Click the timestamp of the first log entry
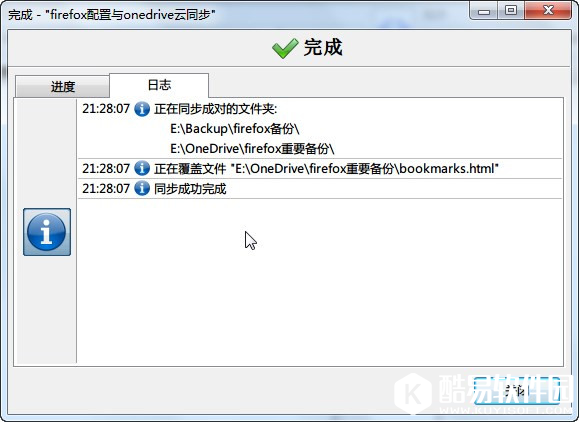The height and width of the screenshot is (422, 579). coord(106,109)
